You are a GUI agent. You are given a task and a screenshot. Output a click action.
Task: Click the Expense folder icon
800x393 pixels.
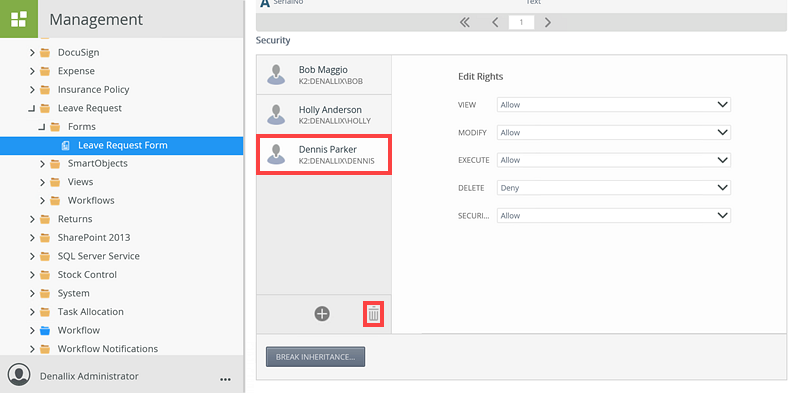click(x=45, y=71)
